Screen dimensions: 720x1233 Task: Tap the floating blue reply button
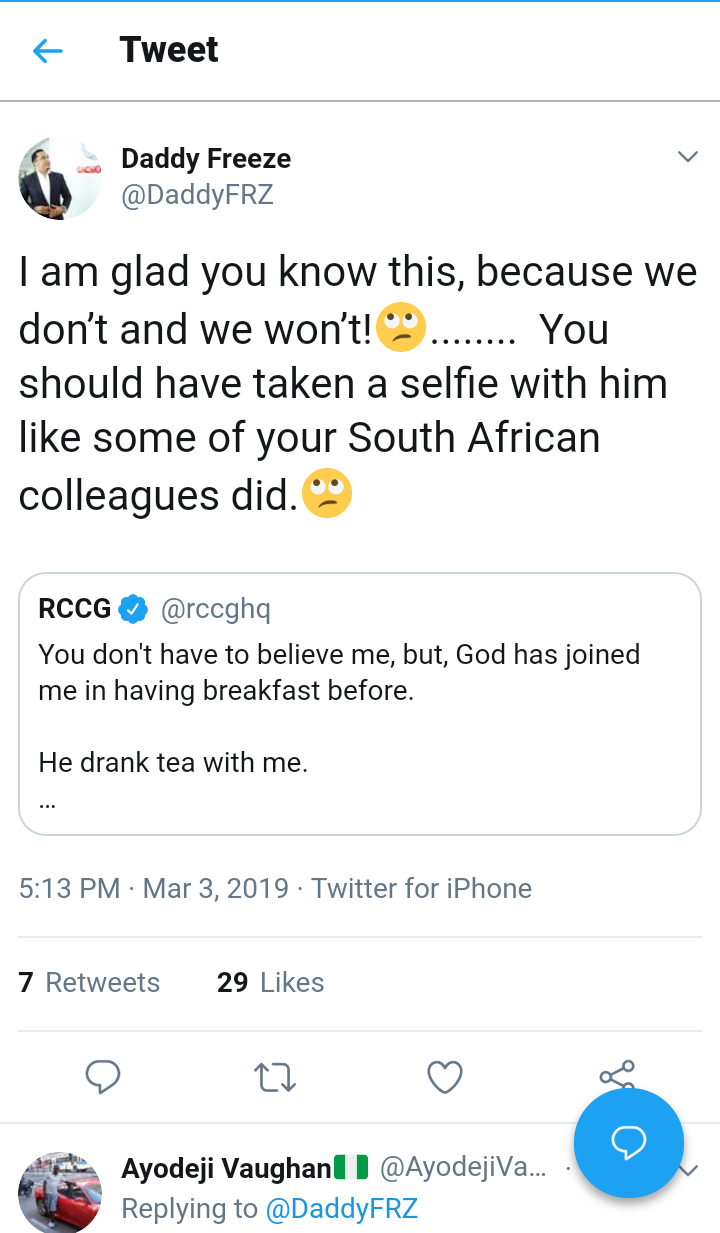(629, 1142)
